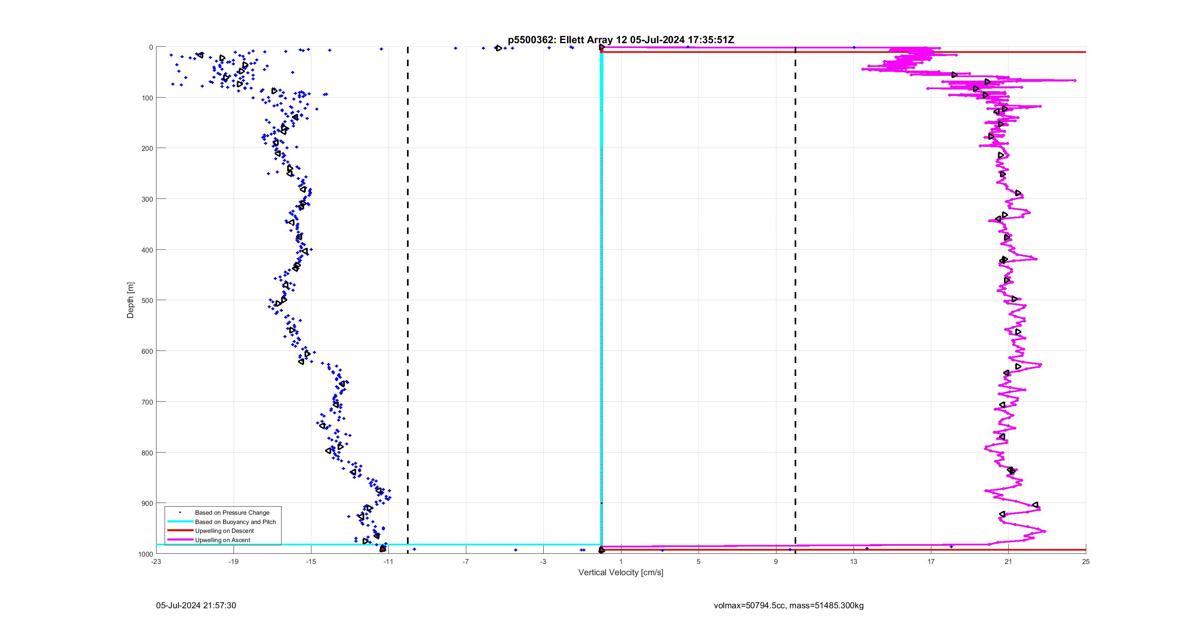The width and height of the screenshot is (1200, 622).
Task: Click the '800' depth tick label
Action: point(146,453)
